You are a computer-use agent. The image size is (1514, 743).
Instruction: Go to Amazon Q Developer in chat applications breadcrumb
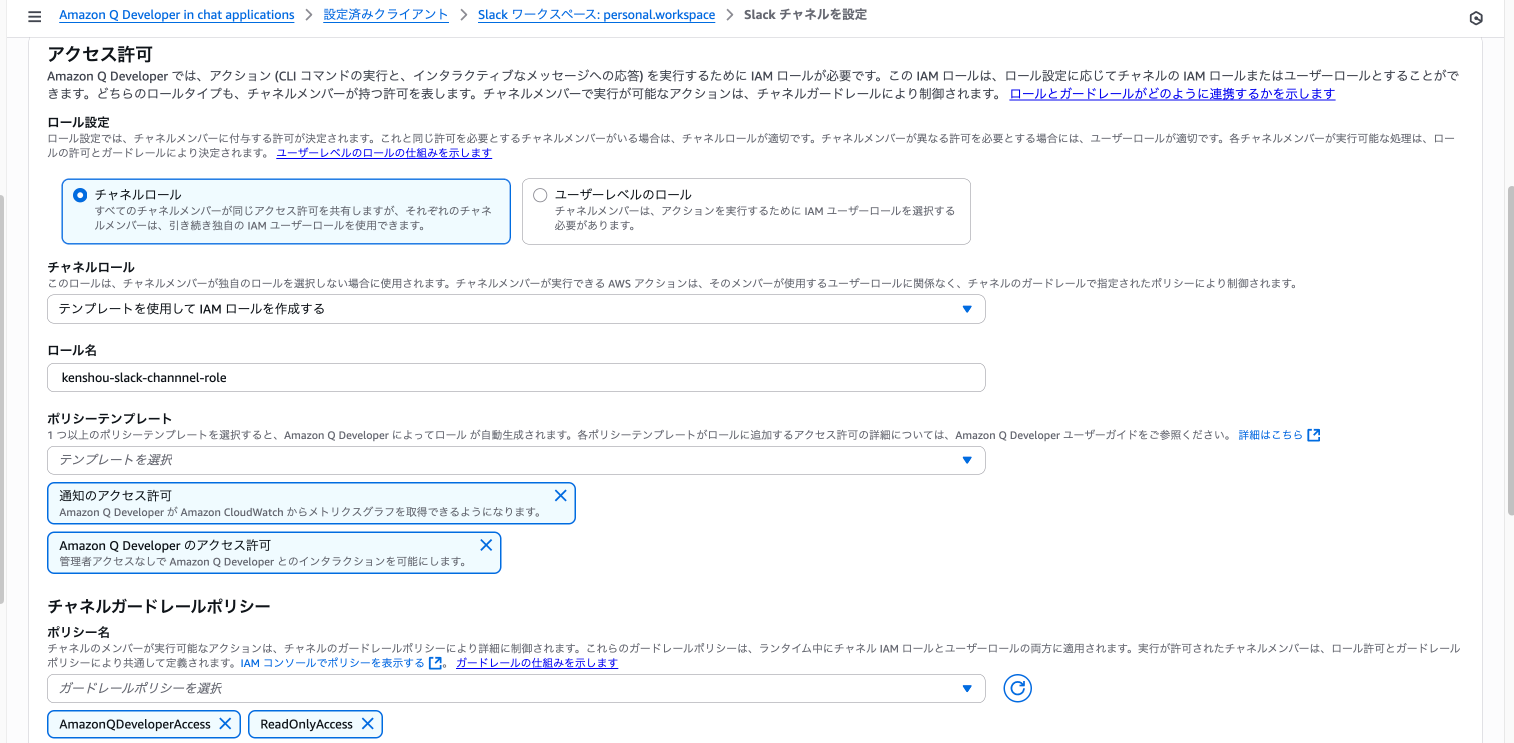point(177,15)
